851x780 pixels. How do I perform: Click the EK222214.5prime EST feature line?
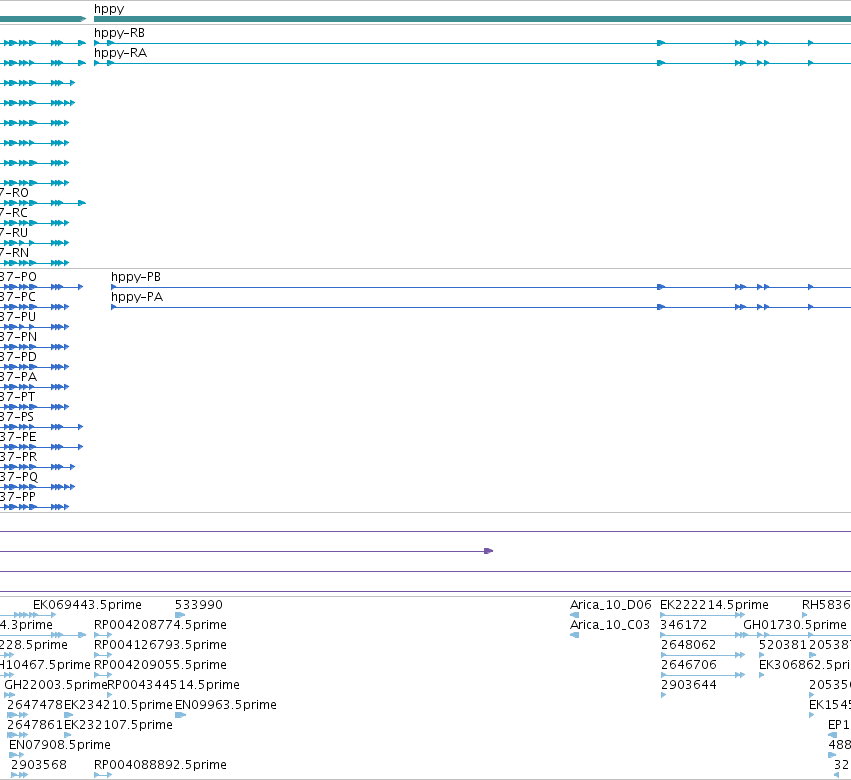(702, 615)
